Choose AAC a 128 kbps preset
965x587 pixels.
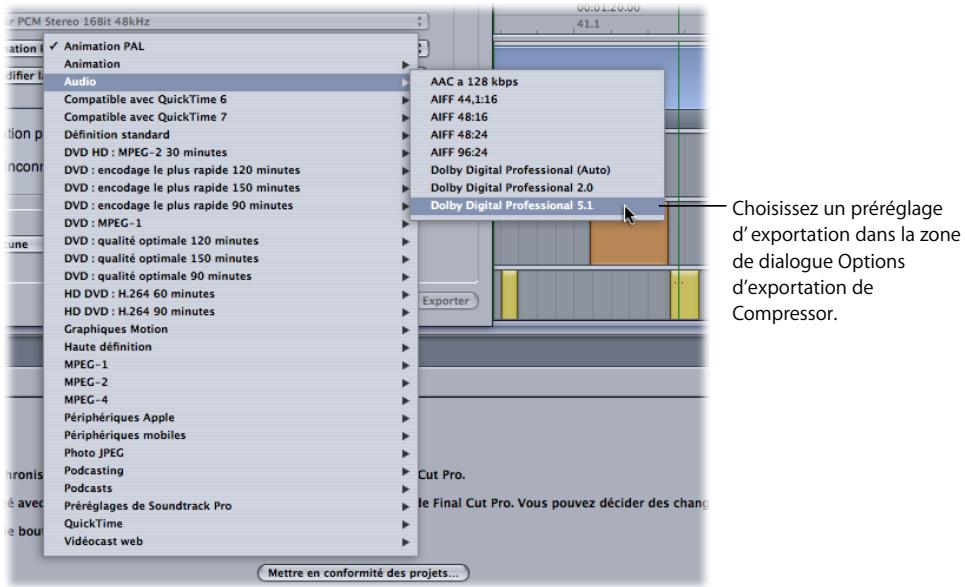pyautogui.click(x=538, y=82)
